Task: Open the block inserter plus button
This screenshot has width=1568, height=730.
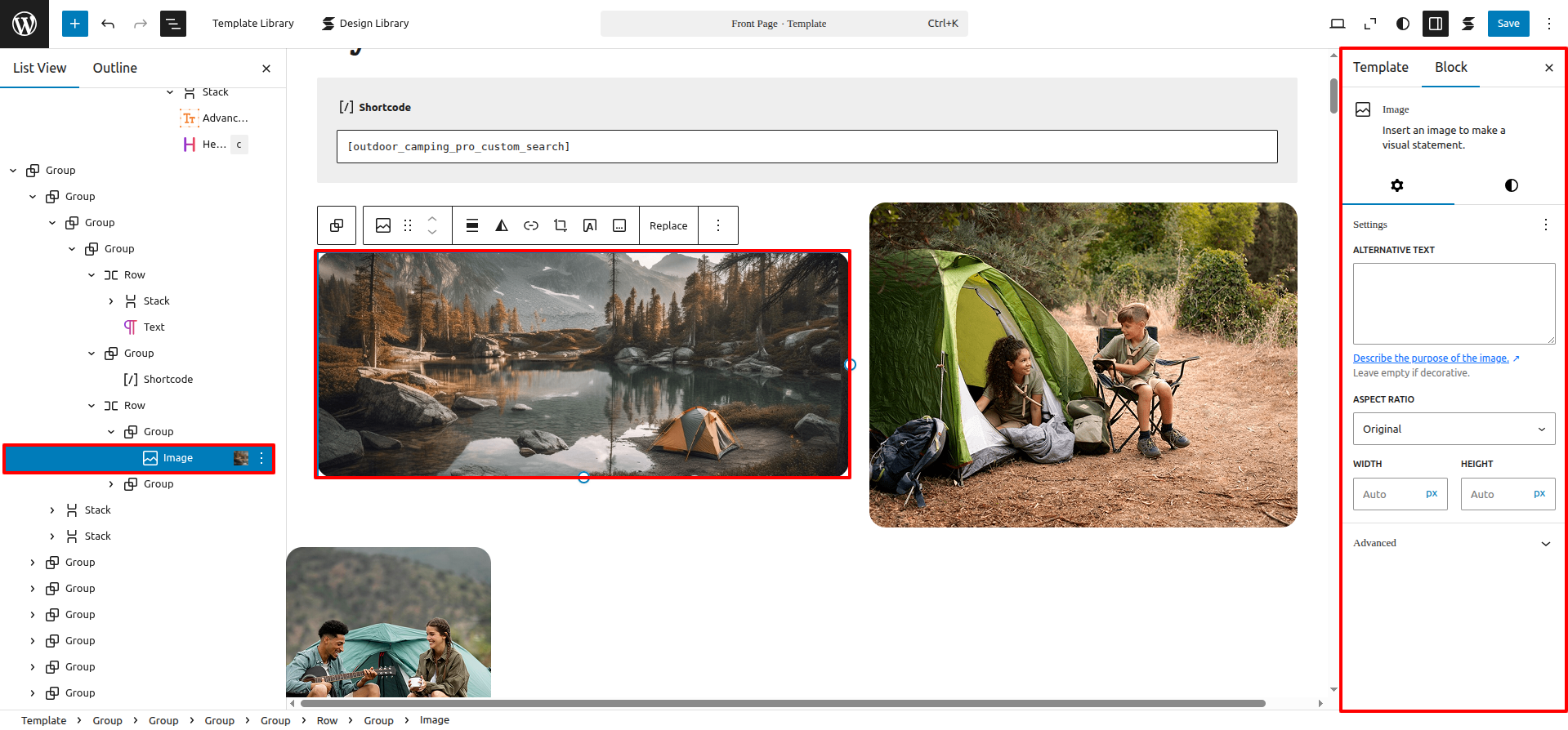Action: pos(74,24)
